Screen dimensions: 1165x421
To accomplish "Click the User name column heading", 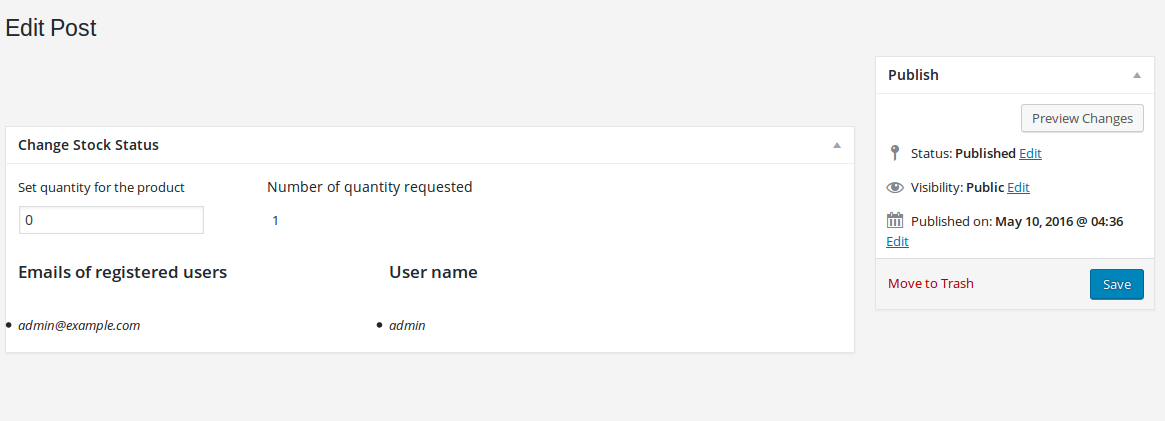I will tap(433, 272).
